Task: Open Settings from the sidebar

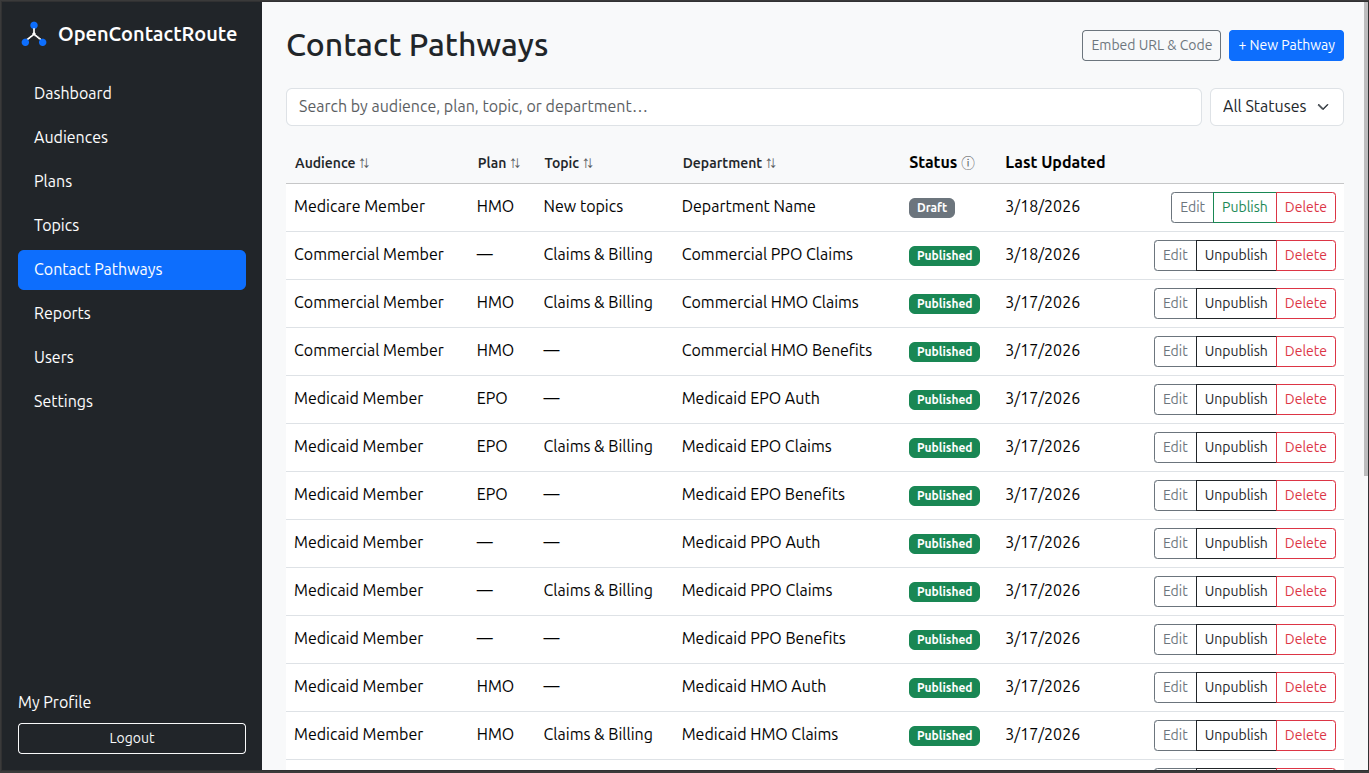Action: [62, 401]
